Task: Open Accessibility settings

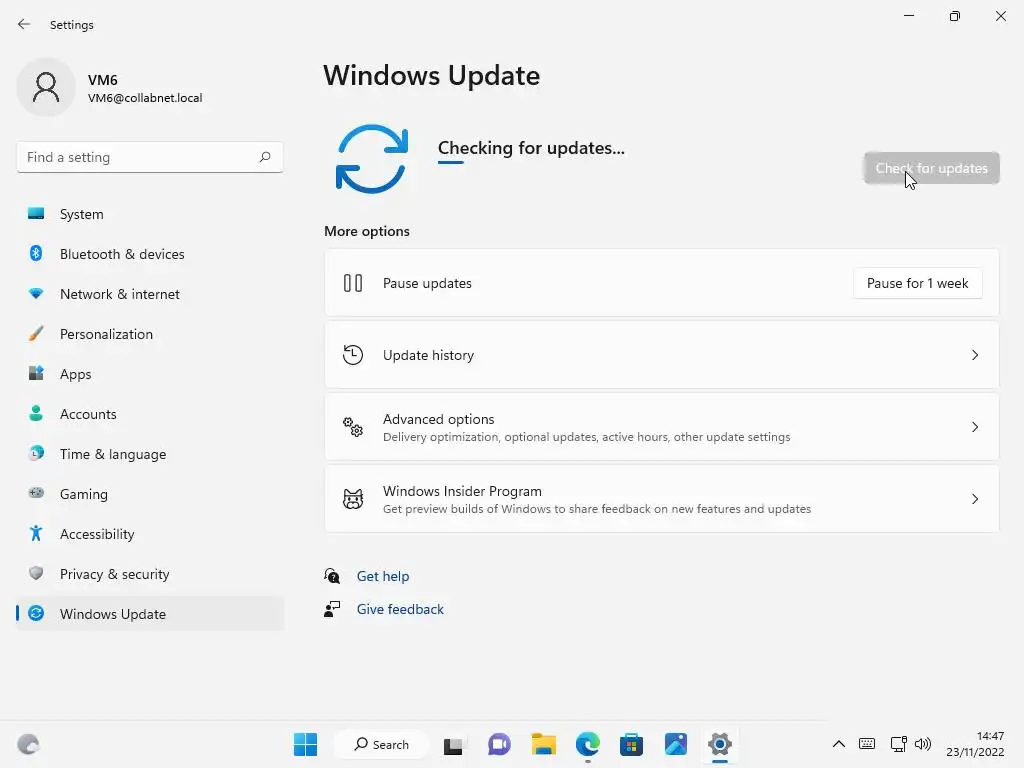Action: click(150, 534)
